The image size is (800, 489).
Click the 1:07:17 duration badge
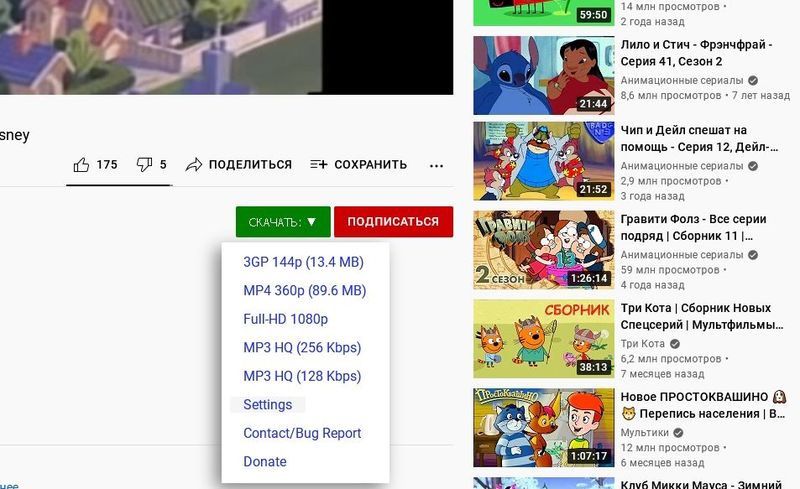pos(589,456)
